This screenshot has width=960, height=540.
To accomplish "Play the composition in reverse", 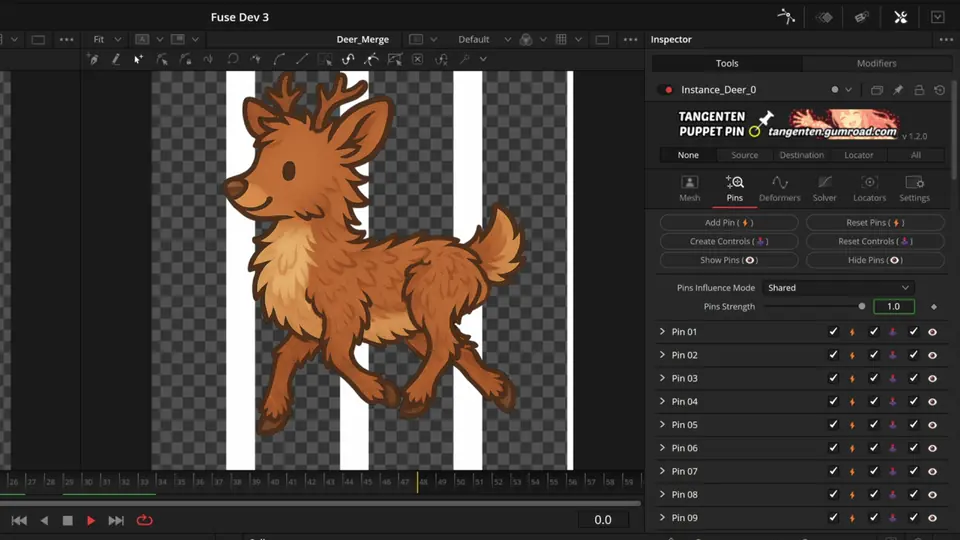I will pos(44,520).
